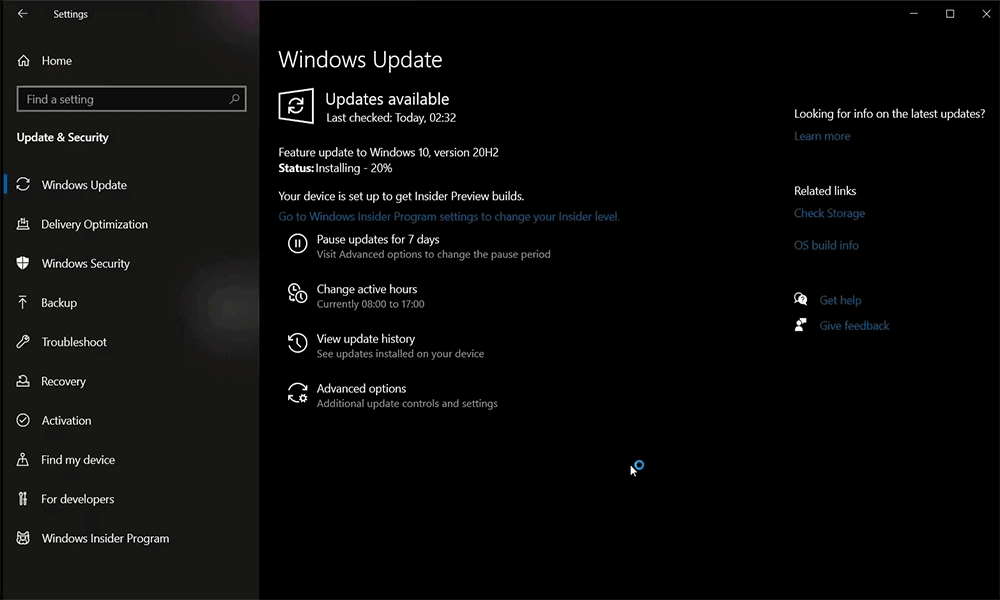Click the gear-sync icon for Advanced options
This screenshot has width=1000, height=600.
click(x=297, y=393)
